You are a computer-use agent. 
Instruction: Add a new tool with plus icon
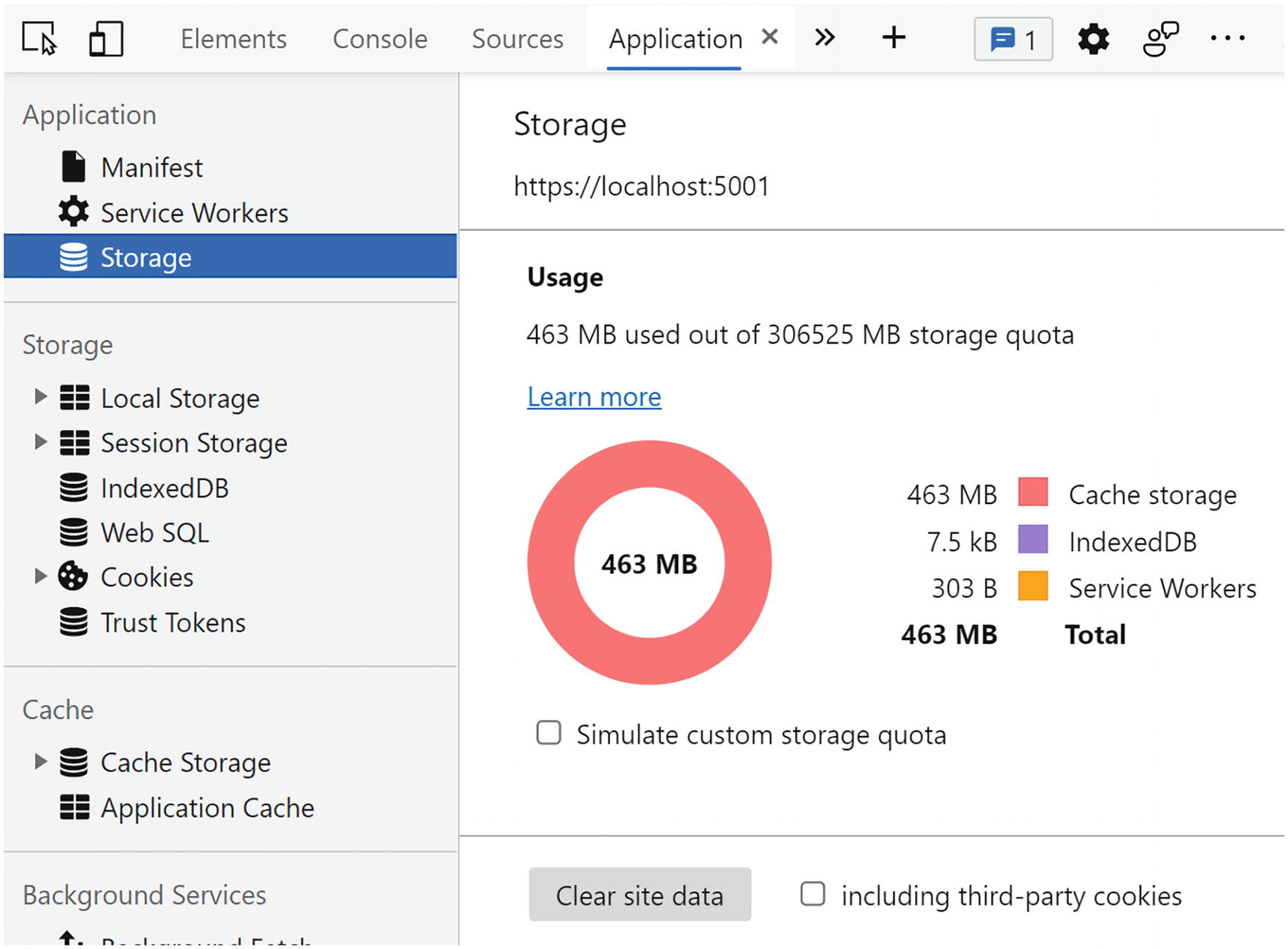tap(894, 38)
